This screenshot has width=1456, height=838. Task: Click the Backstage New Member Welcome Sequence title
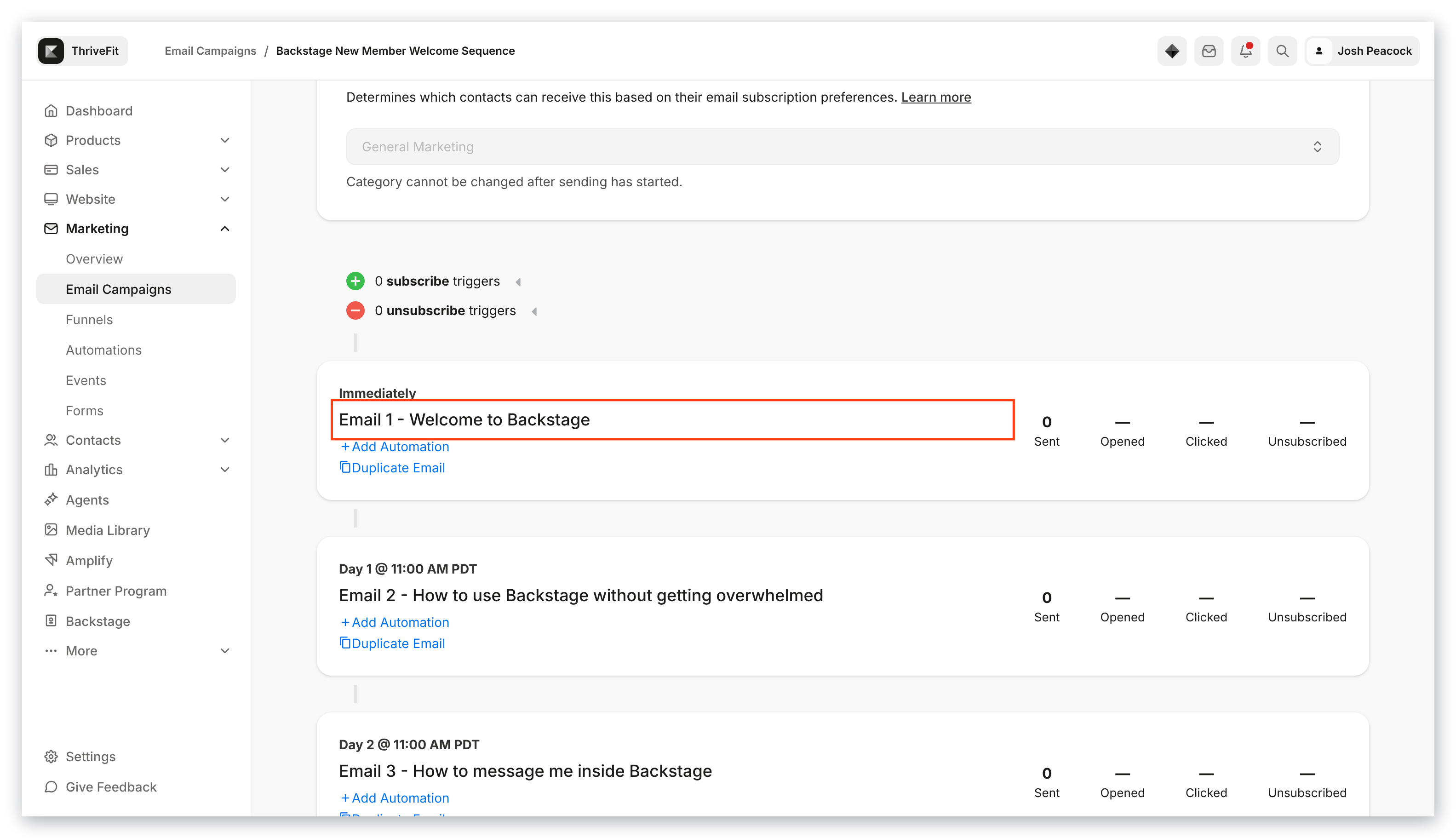(395, 51)
